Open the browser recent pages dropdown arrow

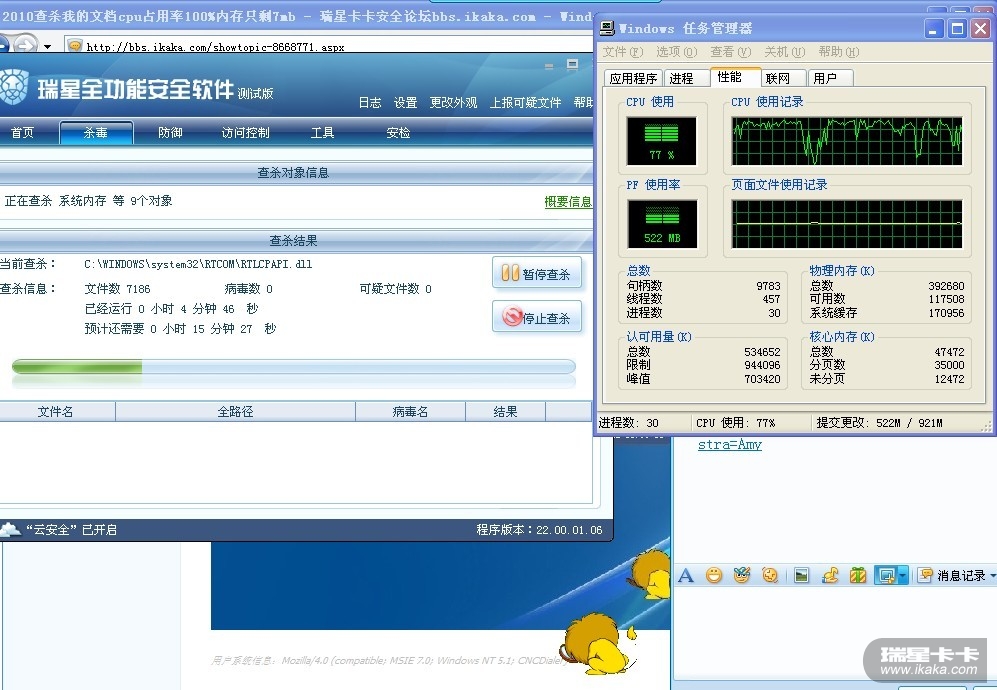pos(47,46)
